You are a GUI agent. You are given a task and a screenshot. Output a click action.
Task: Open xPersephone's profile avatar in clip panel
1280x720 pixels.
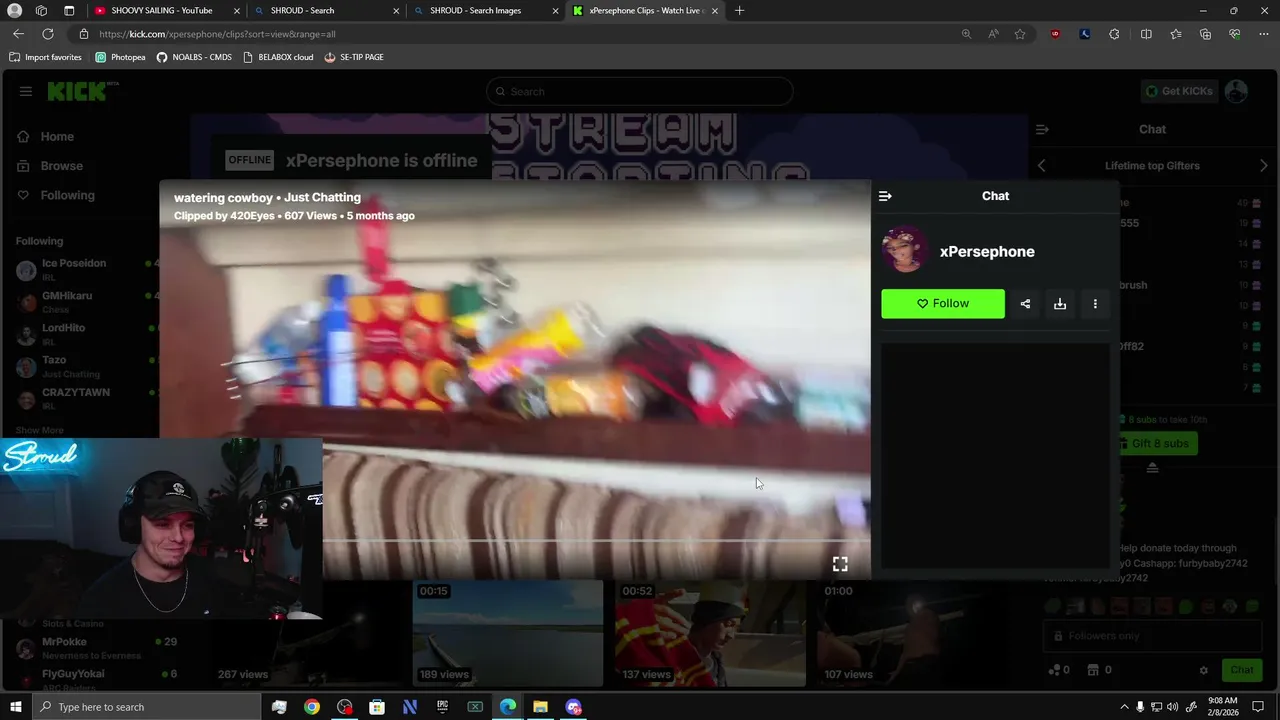[x=905, y=251]
